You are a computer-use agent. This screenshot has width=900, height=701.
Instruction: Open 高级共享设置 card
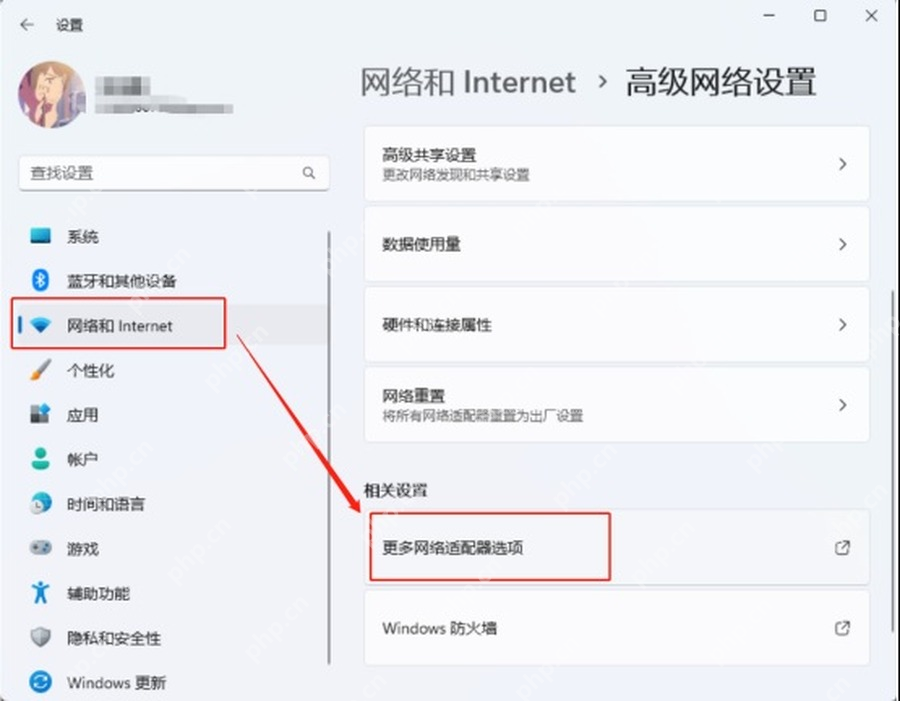pyautogui.click(x=616, y=164)
